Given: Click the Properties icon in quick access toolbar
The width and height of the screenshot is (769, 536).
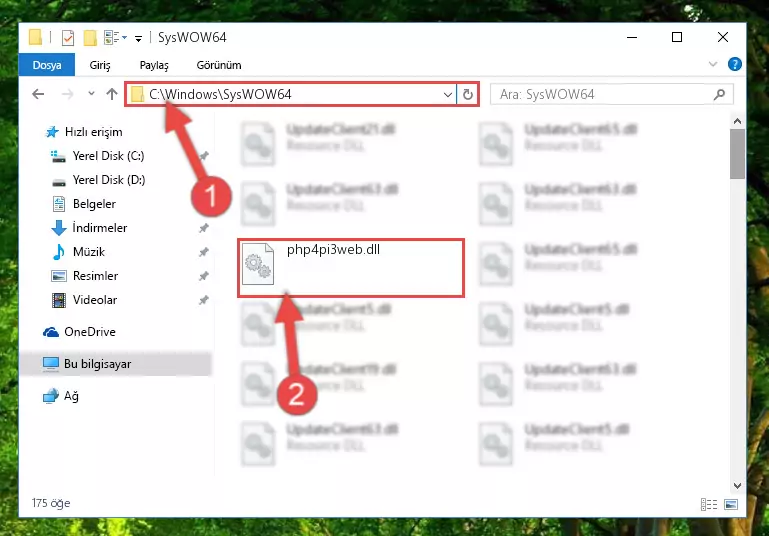Looking at the screenshot, I should point(68,38).
